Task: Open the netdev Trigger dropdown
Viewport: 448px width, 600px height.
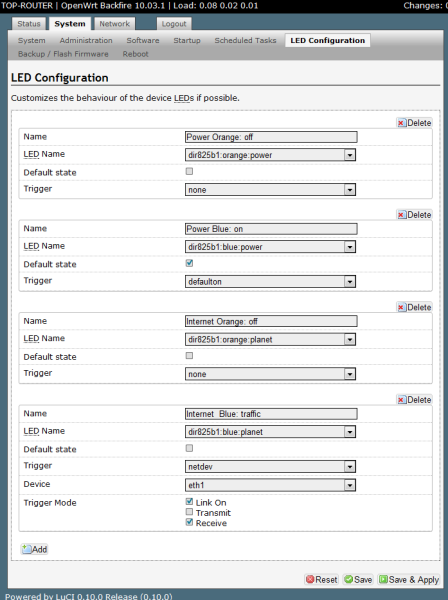Action: tap(270, 466)
